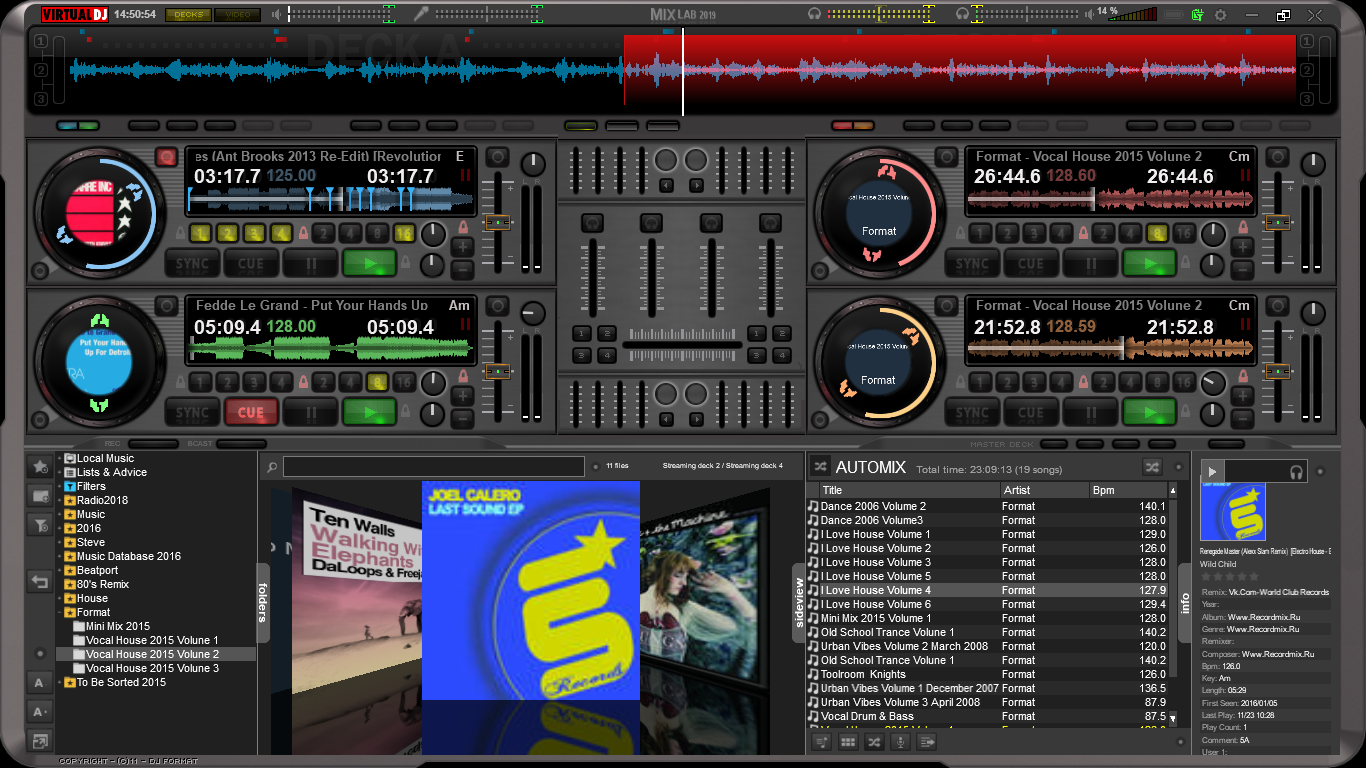Sort playlist by Bpm column header
1366x768 pixels.
pos(1127,490)
